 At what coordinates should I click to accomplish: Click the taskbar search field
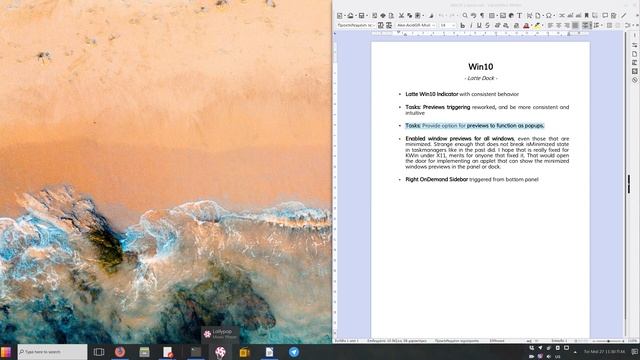[52, 352]
